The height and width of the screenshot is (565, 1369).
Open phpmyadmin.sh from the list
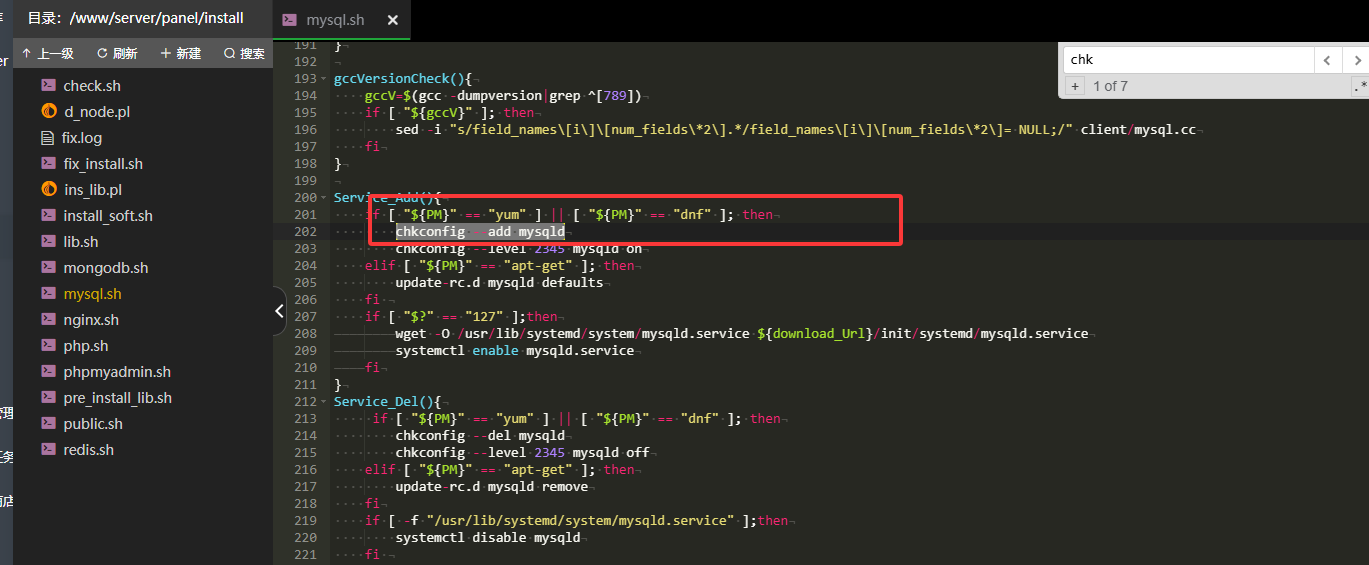pos(116,372)
